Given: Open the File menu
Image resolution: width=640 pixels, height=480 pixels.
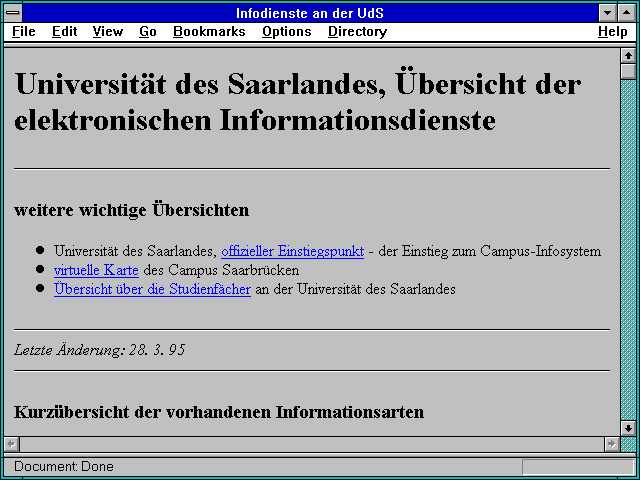Looking at the screenshot, I should [x=24, y=32].
